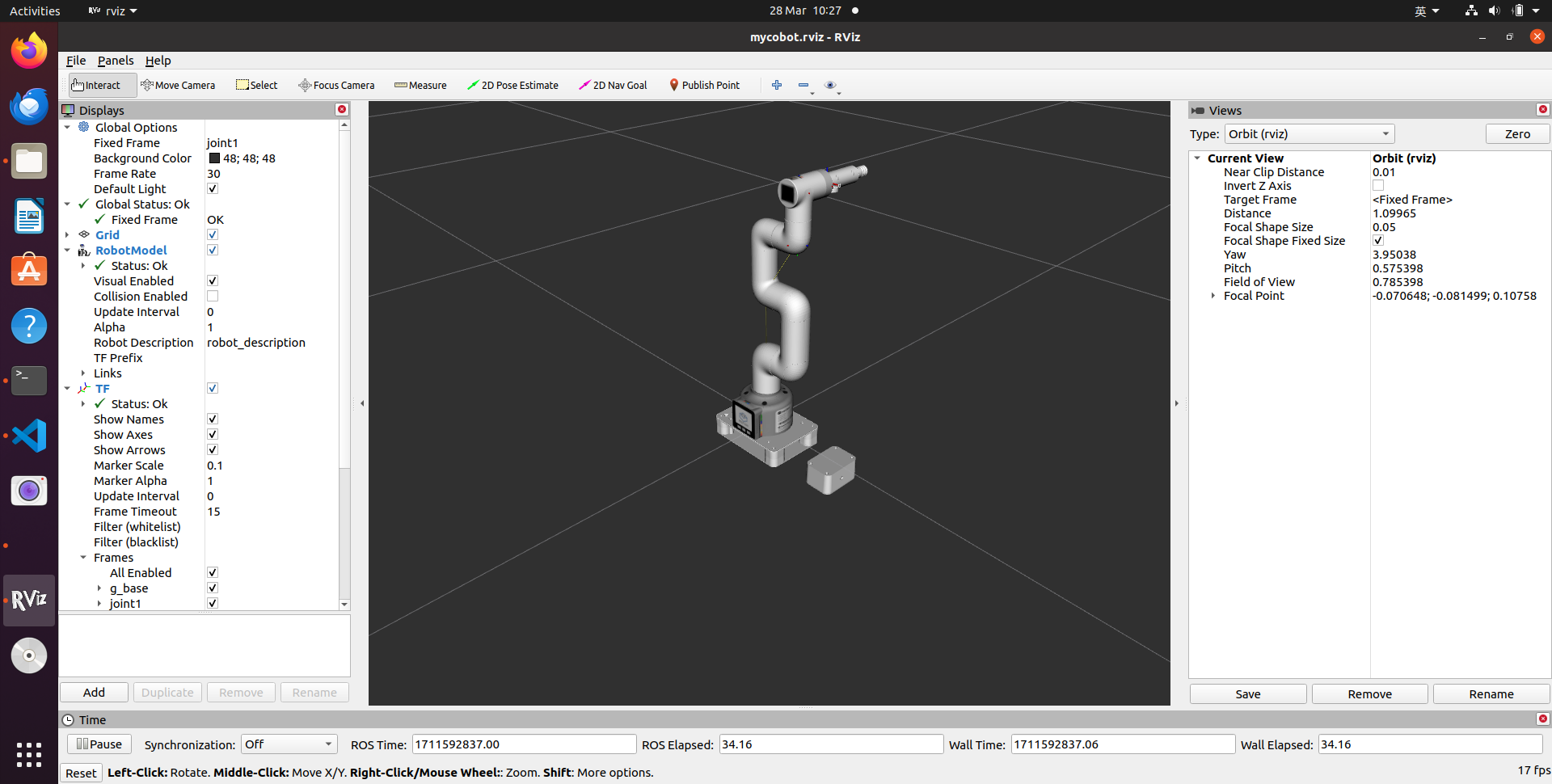This screenshot has width=1552, height=784.
Task: Open the File menu
Action: (76, 61)
